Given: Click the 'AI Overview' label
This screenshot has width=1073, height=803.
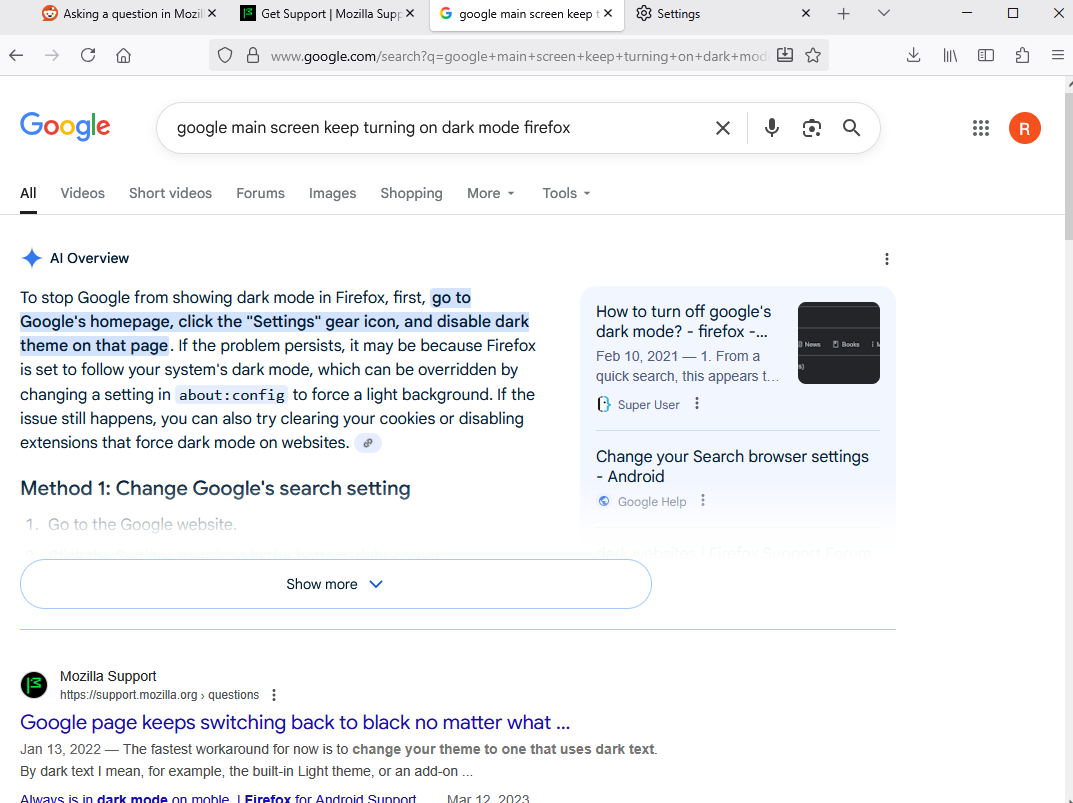Looking at the screenshot, I should [x=90, y=258].
